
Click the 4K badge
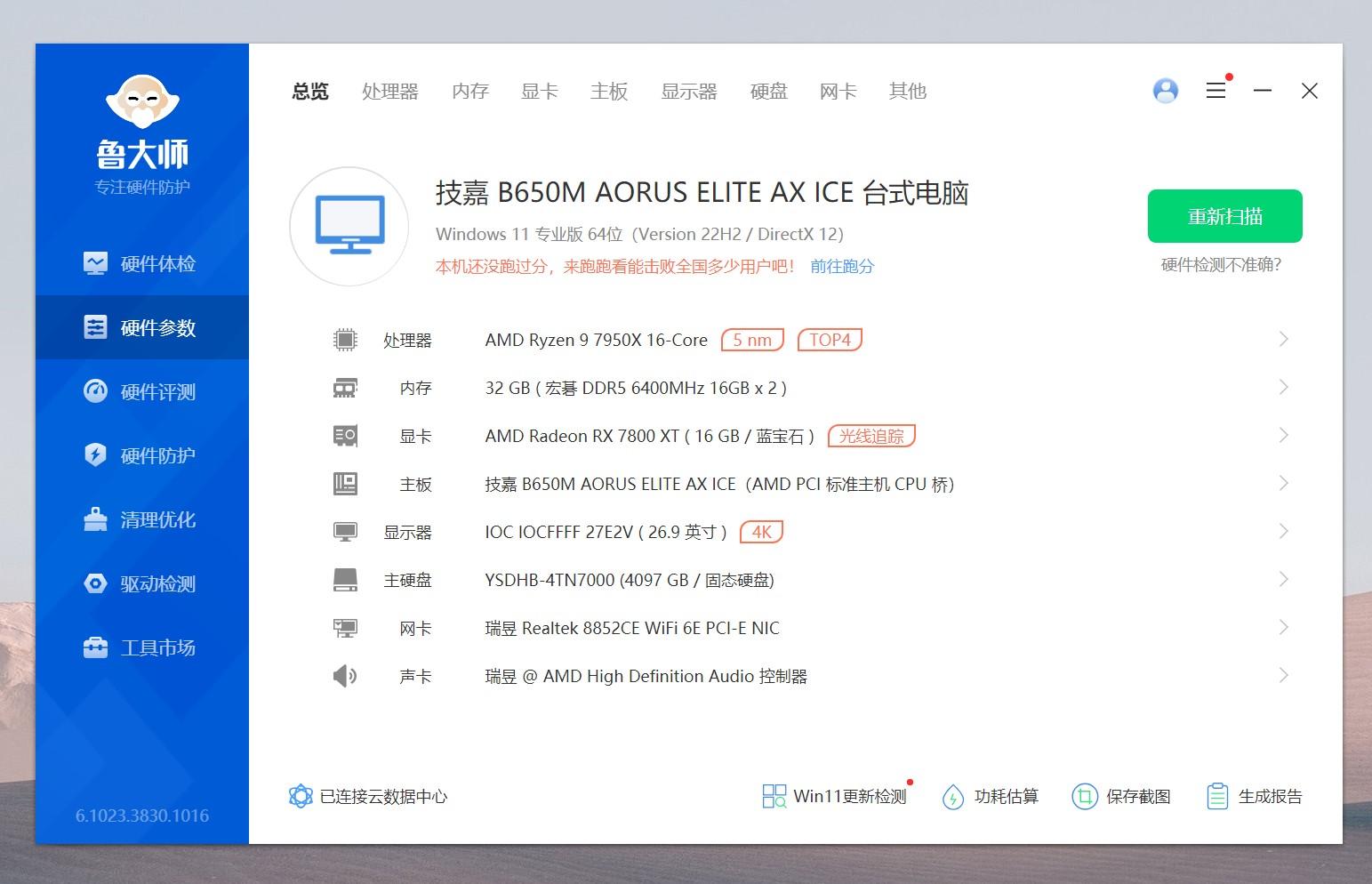point(761,532)
